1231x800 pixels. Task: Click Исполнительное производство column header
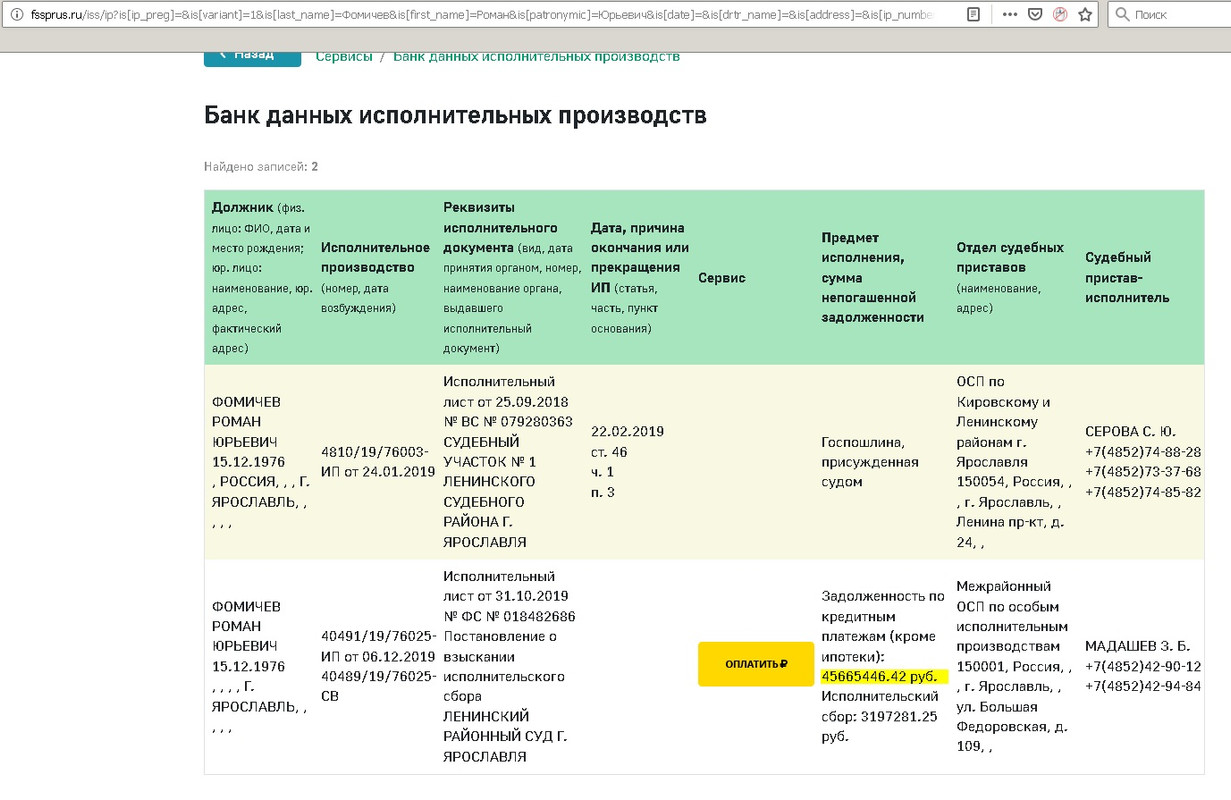(x=375, y=277)
